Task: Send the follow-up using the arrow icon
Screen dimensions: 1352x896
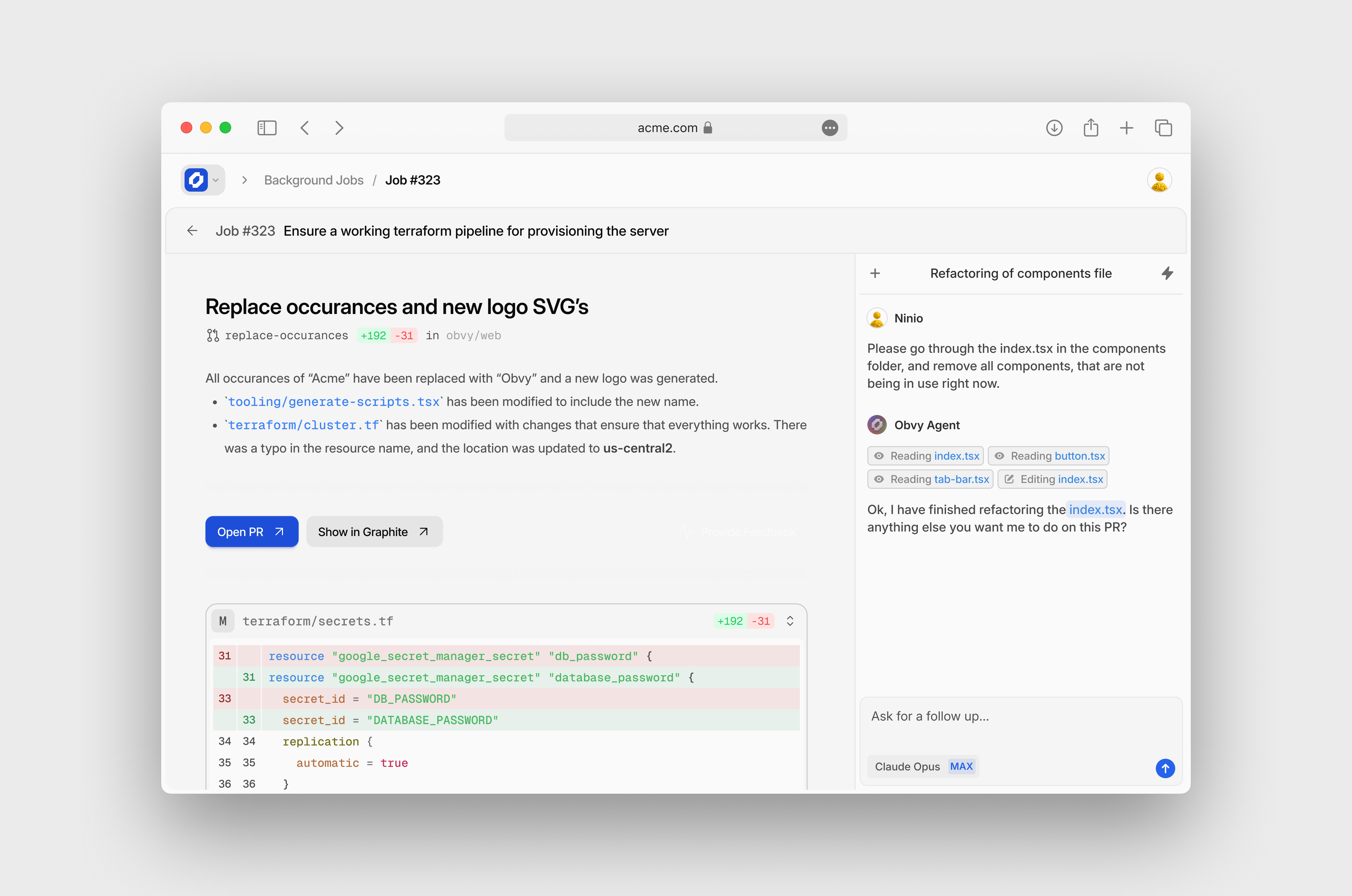Action: tap(1165, 768)
